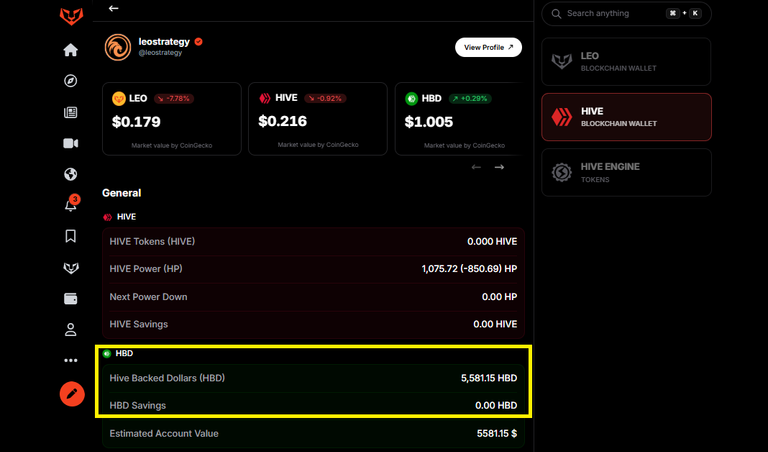Click the Next Power Down row
Viewport: 768px width, 452px height.
(x=313, y=297)
